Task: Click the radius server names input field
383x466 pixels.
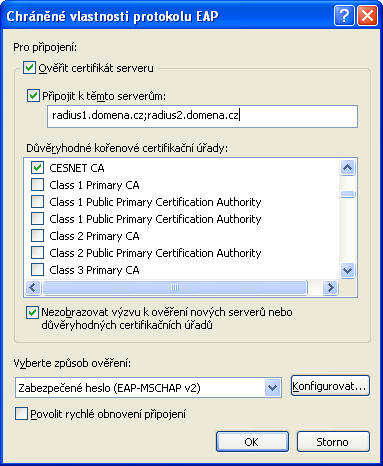Action: tap(202, 116)
